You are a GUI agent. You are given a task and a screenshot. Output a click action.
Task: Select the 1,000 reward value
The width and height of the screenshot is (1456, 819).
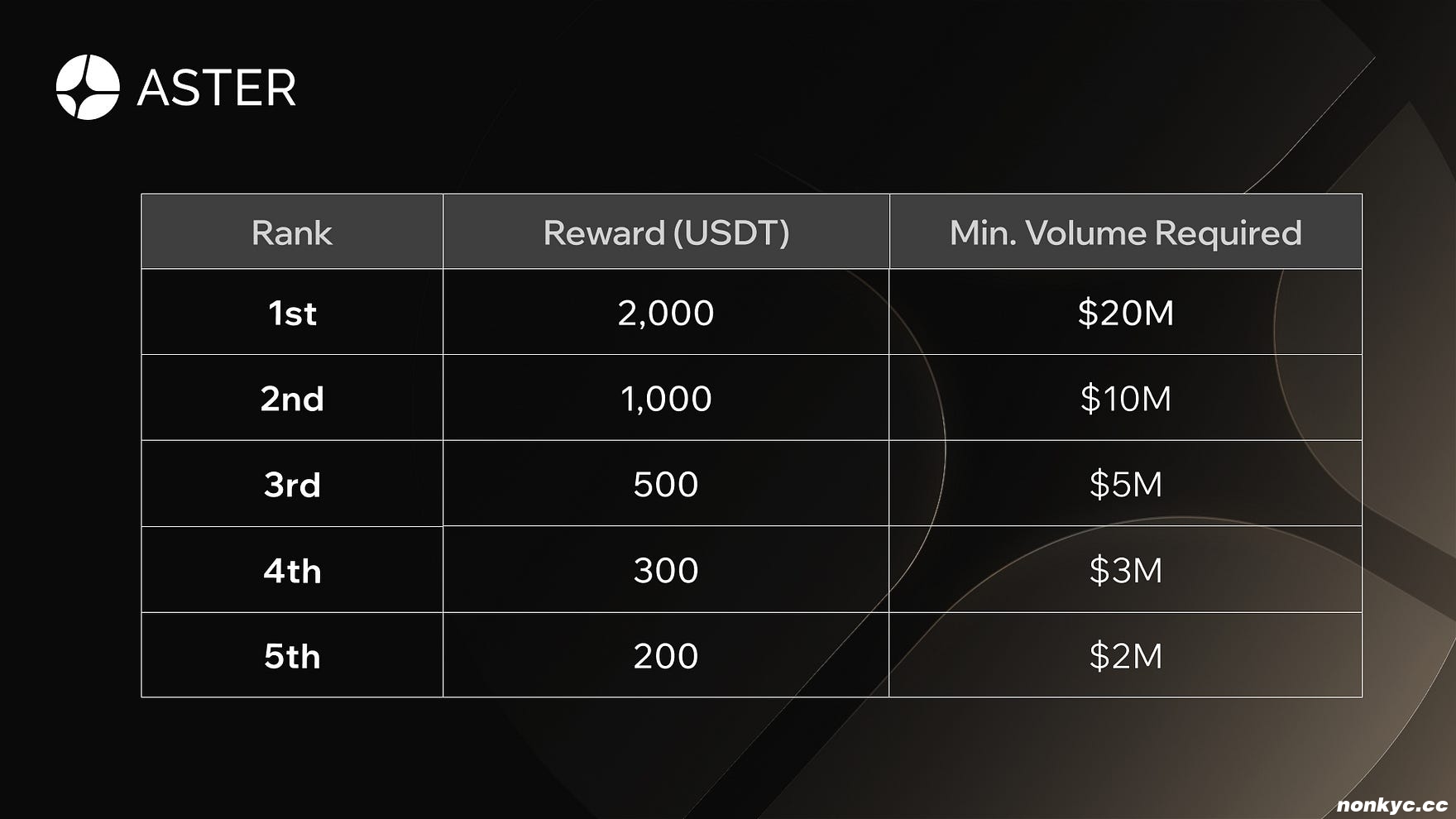(x=666, y=399)
